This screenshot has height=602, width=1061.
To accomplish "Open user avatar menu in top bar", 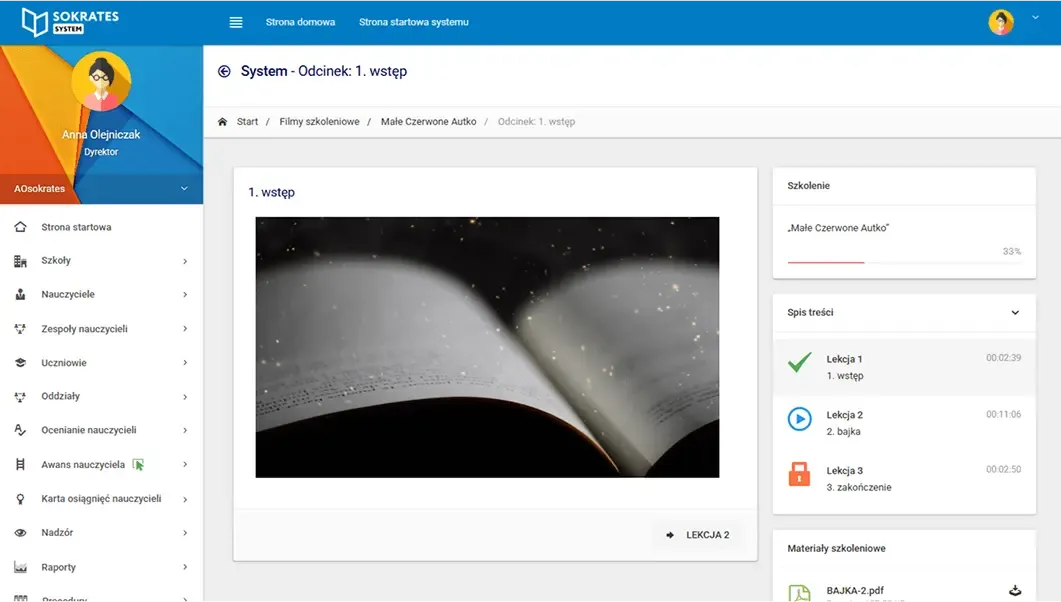I will [x=1001, y=22].
